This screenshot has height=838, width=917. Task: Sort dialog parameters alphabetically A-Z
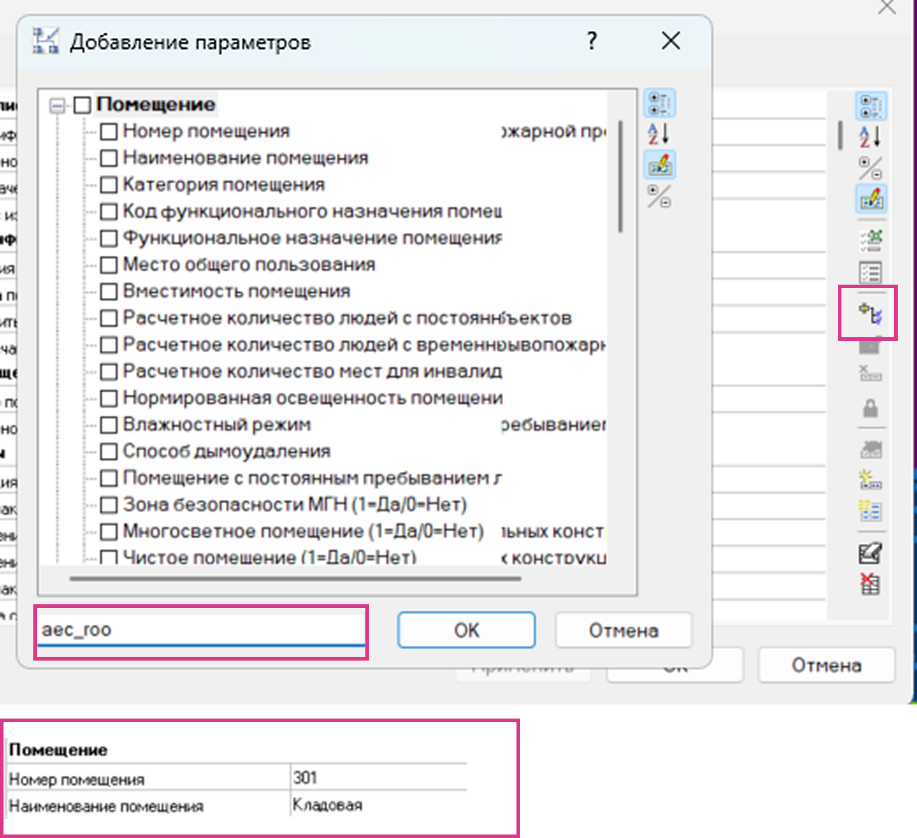tap(659, 134)
